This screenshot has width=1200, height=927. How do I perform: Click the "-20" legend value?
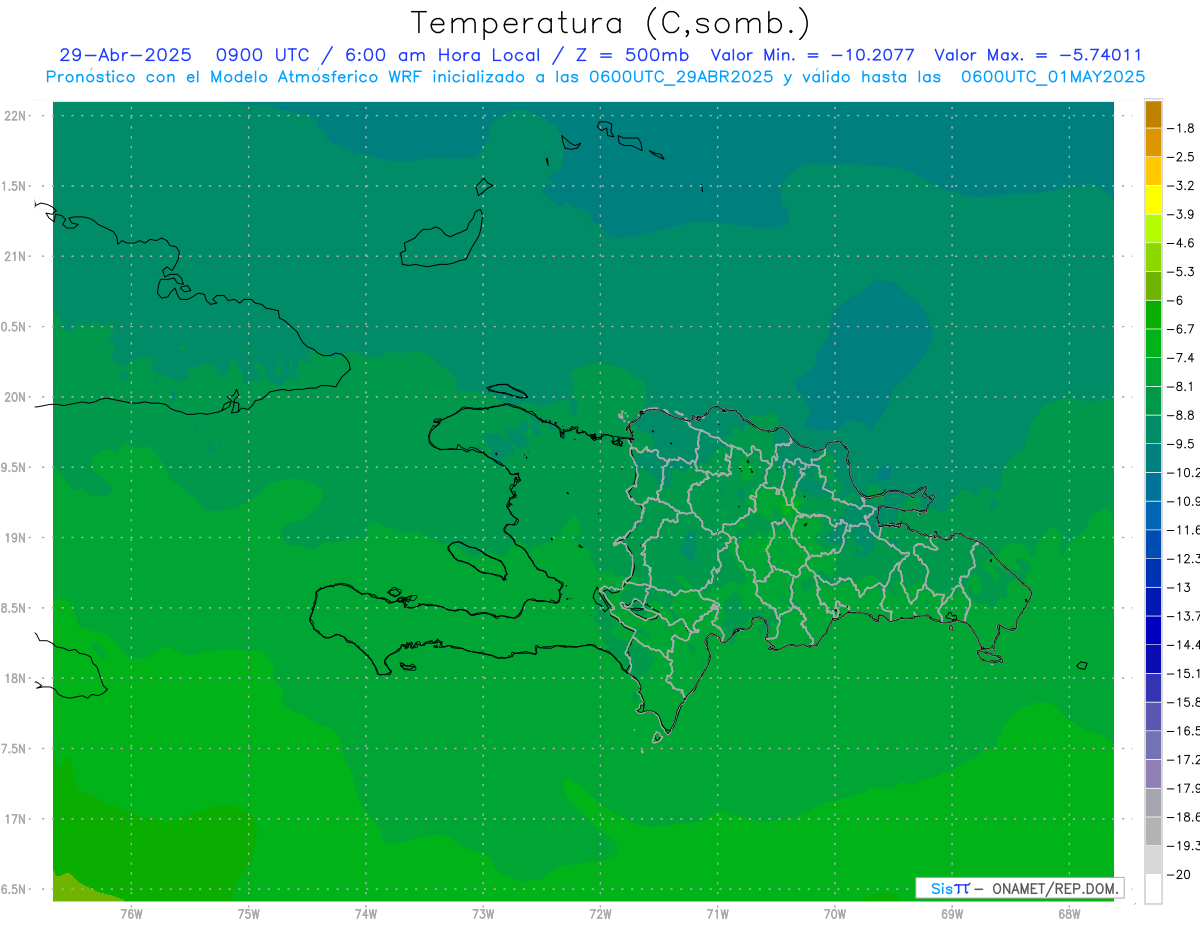(1180, 874)
